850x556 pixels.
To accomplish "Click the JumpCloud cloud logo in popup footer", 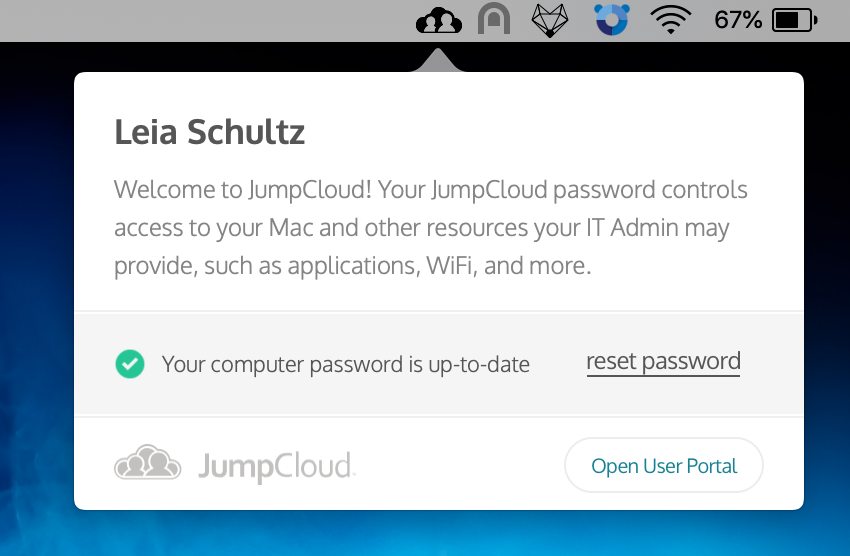I will [148, 465].
